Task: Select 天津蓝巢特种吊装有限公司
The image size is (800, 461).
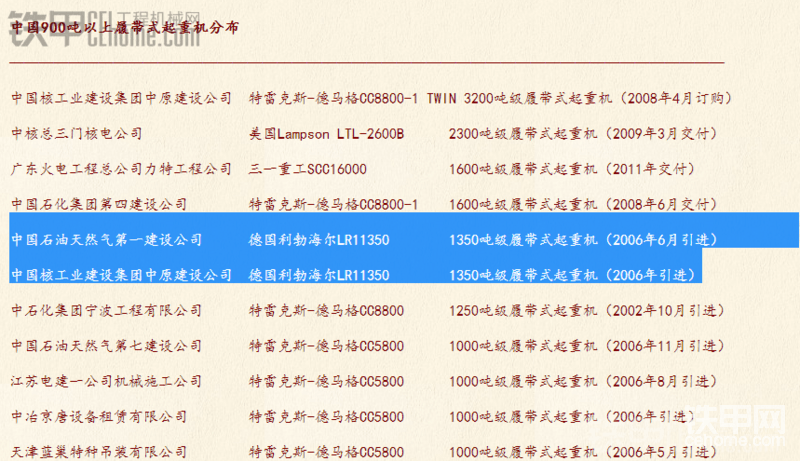Action: click(99, 452)
